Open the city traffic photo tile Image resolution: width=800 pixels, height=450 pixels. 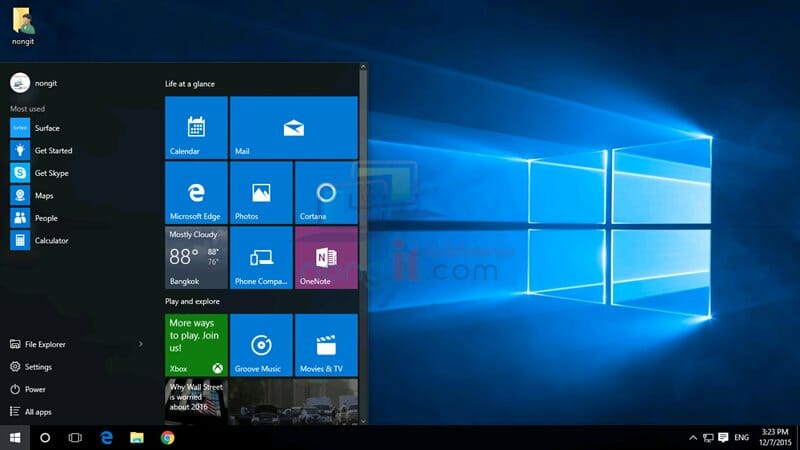pyautogui.click(x=294, y=402)
